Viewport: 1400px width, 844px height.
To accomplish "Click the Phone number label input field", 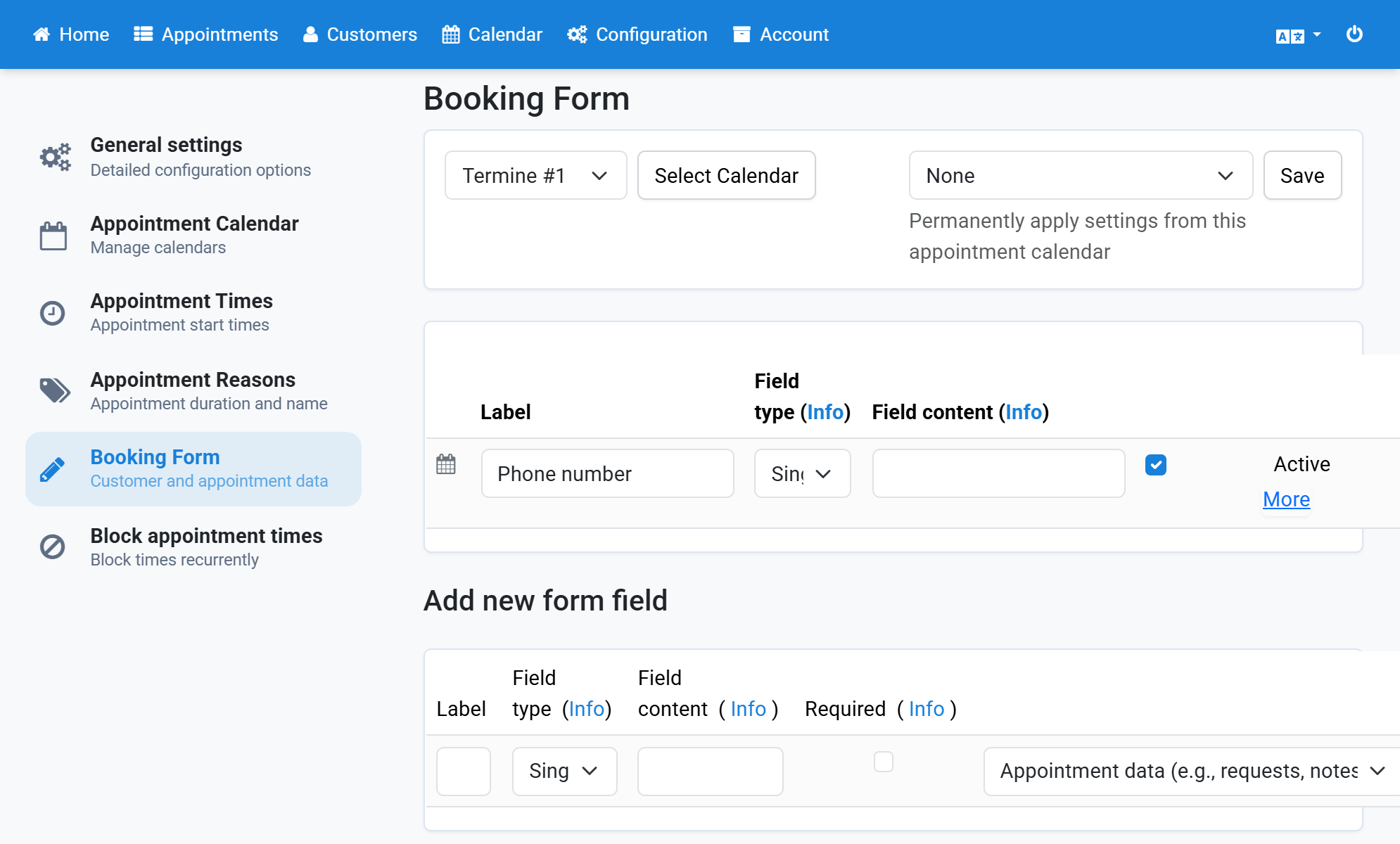I will [x=608, y=473].
